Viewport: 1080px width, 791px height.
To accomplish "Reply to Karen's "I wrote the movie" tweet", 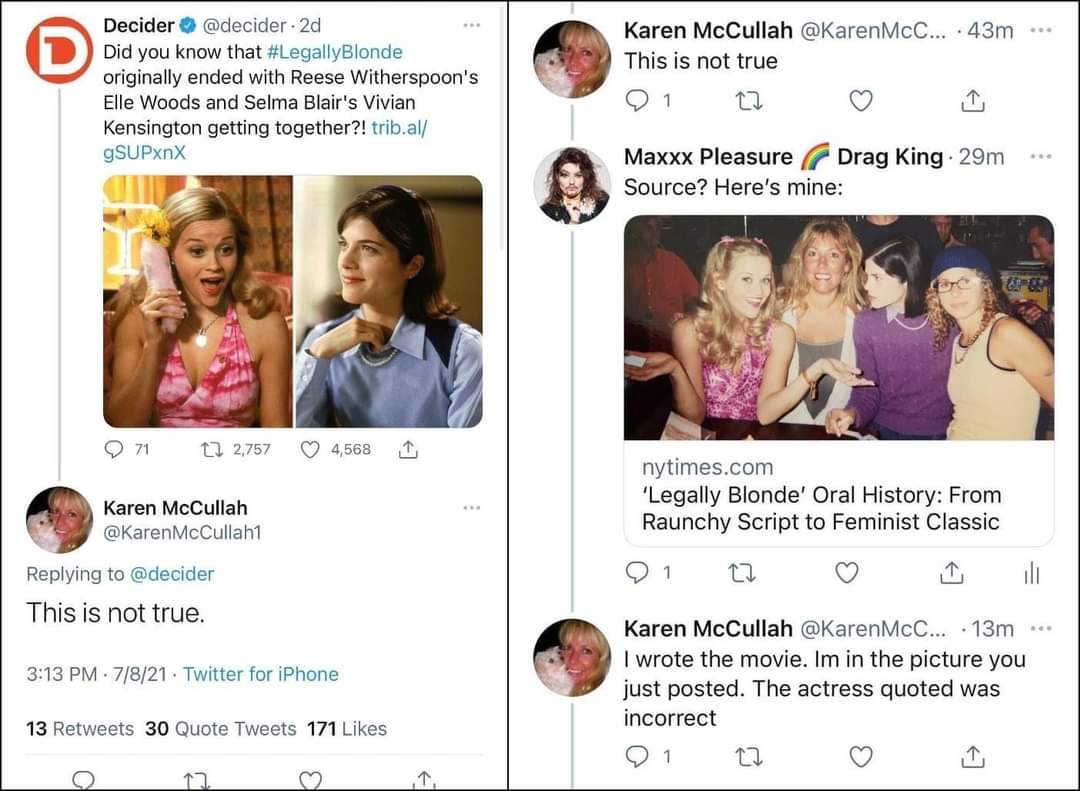I will click(x=637, y=757).
